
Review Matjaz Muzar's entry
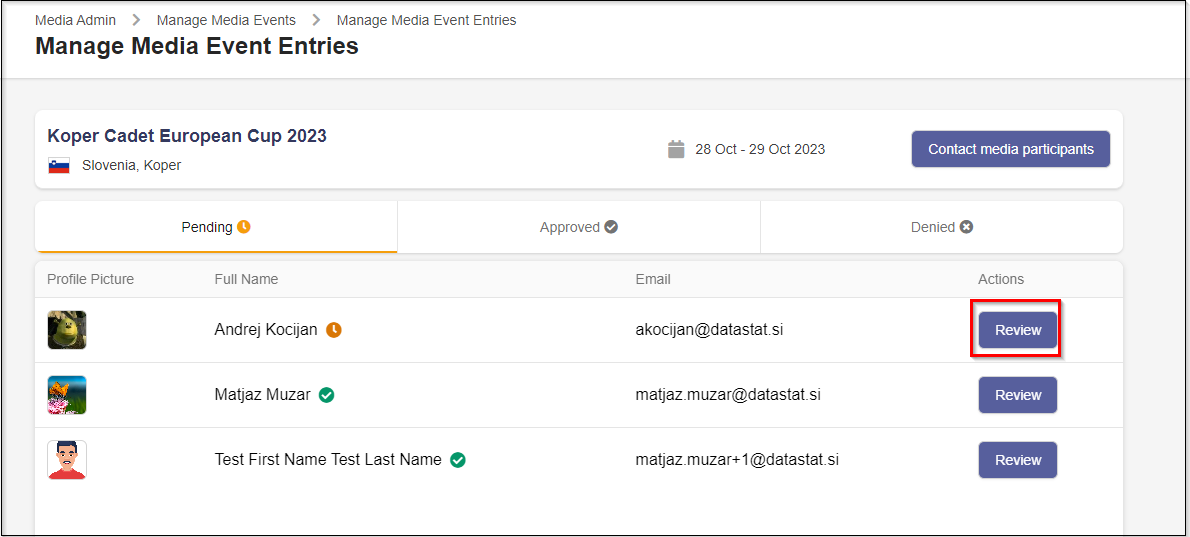tap(1017, 395)
